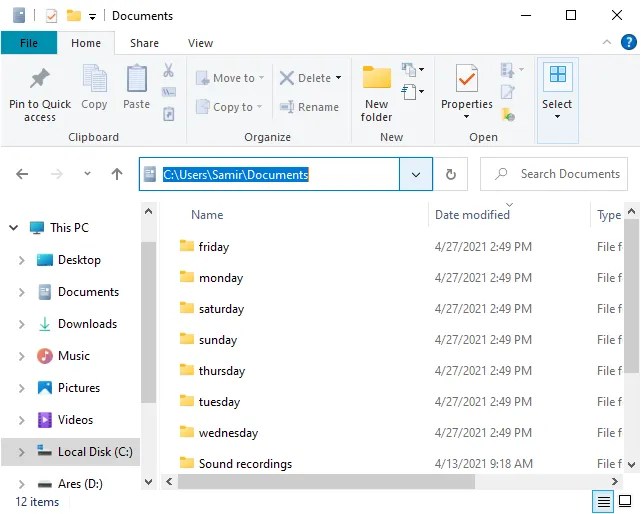Click the Rename button
Viewport: 641px width, 514px height.
pyautogui.click(x=309, y=107)
